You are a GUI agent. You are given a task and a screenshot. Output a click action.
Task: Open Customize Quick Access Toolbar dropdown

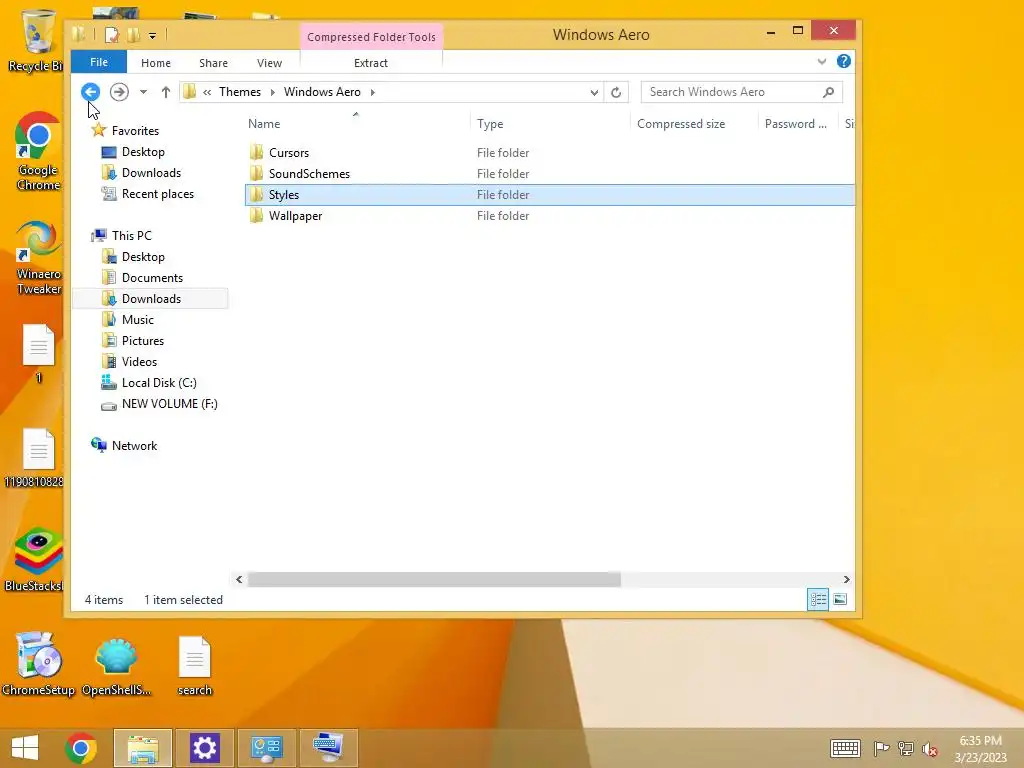[152, 35]
